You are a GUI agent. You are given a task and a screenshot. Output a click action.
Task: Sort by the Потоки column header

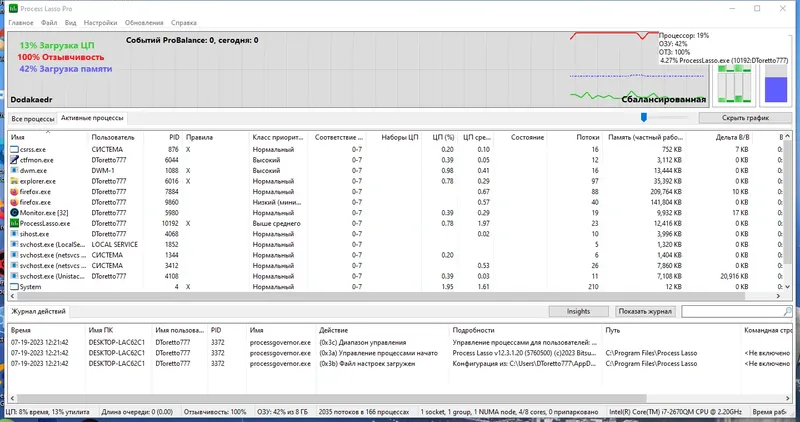tap(574, 137)
